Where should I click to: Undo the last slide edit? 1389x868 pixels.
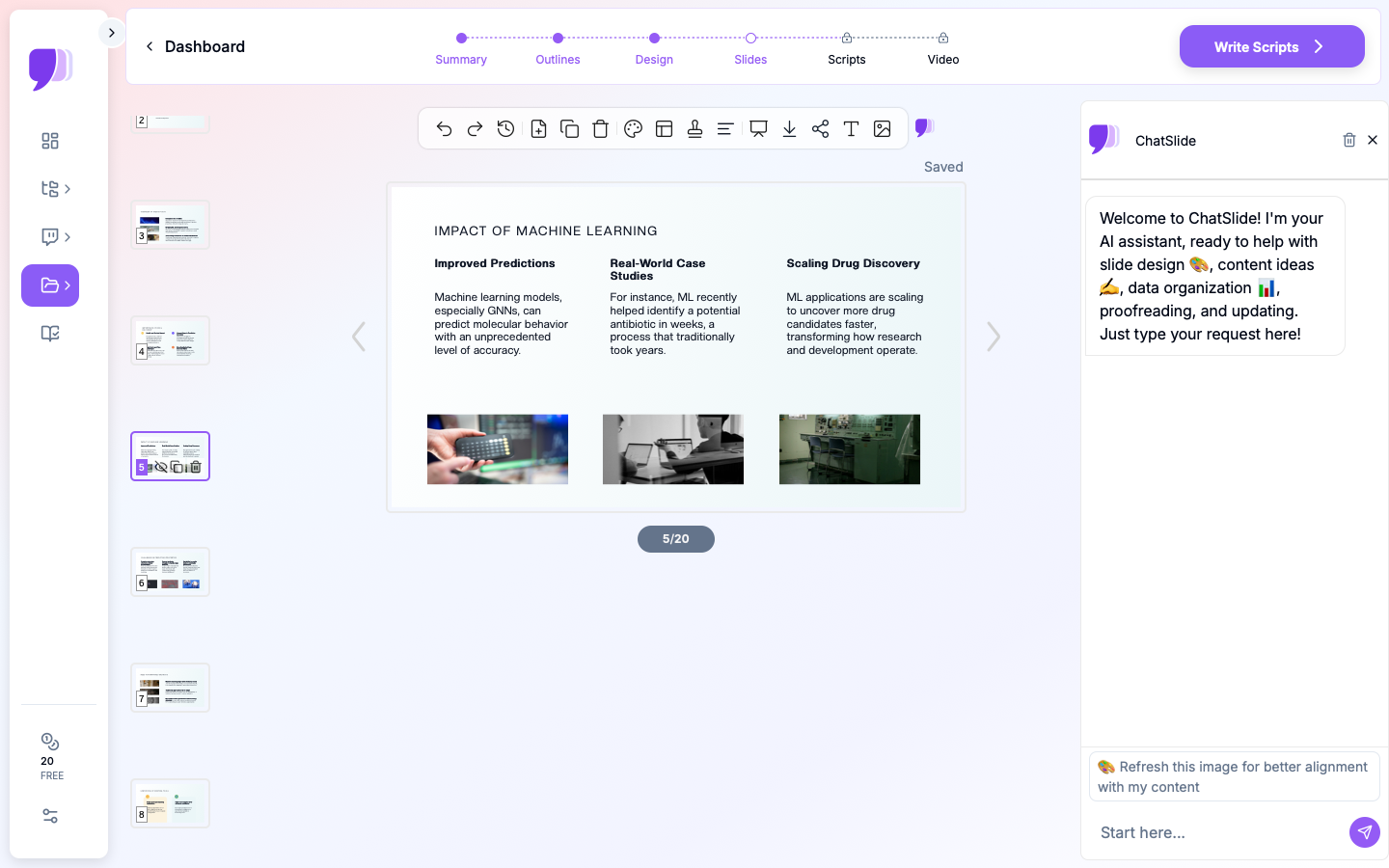point(444,129)
